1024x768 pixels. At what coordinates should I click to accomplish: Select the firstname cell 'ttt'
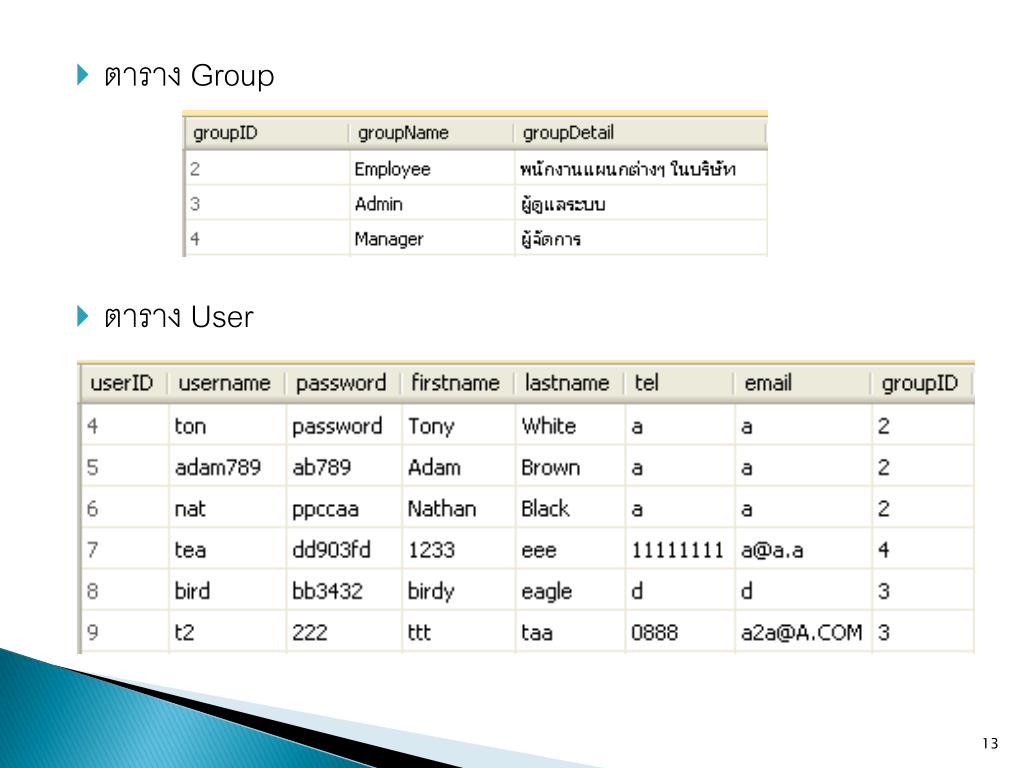(x=458, y=632)
